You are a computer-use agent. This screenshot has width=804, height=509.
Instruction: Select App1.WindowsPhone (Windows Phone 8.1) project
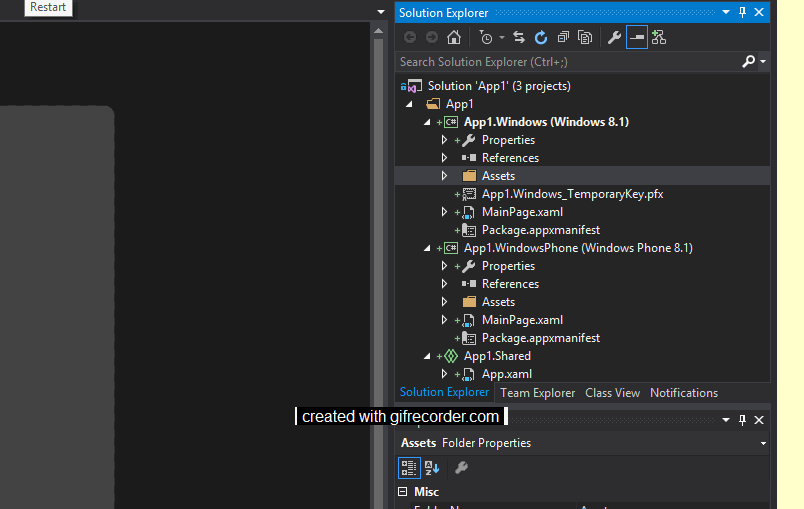click(x=578, y=248)
